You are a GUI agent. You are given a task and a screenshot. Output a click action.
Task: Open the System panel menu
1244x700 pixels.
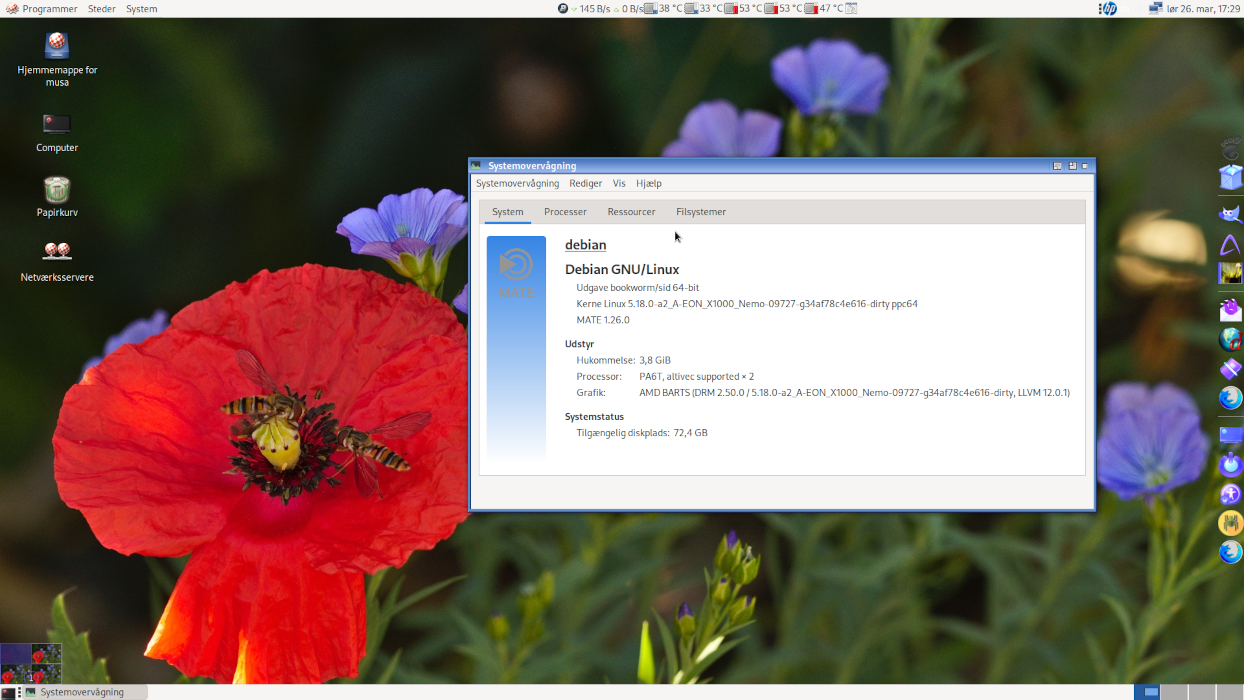(141, 8)
